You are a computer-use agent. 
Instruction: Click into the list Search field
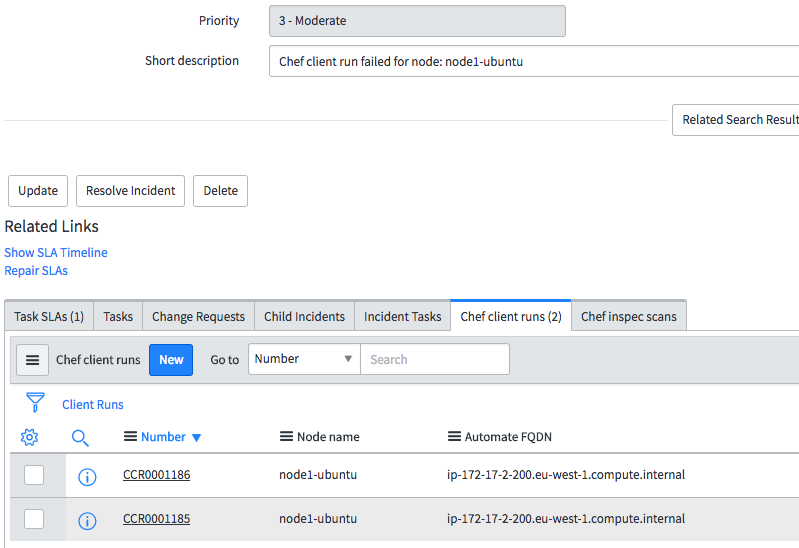[x=435, y=359]
